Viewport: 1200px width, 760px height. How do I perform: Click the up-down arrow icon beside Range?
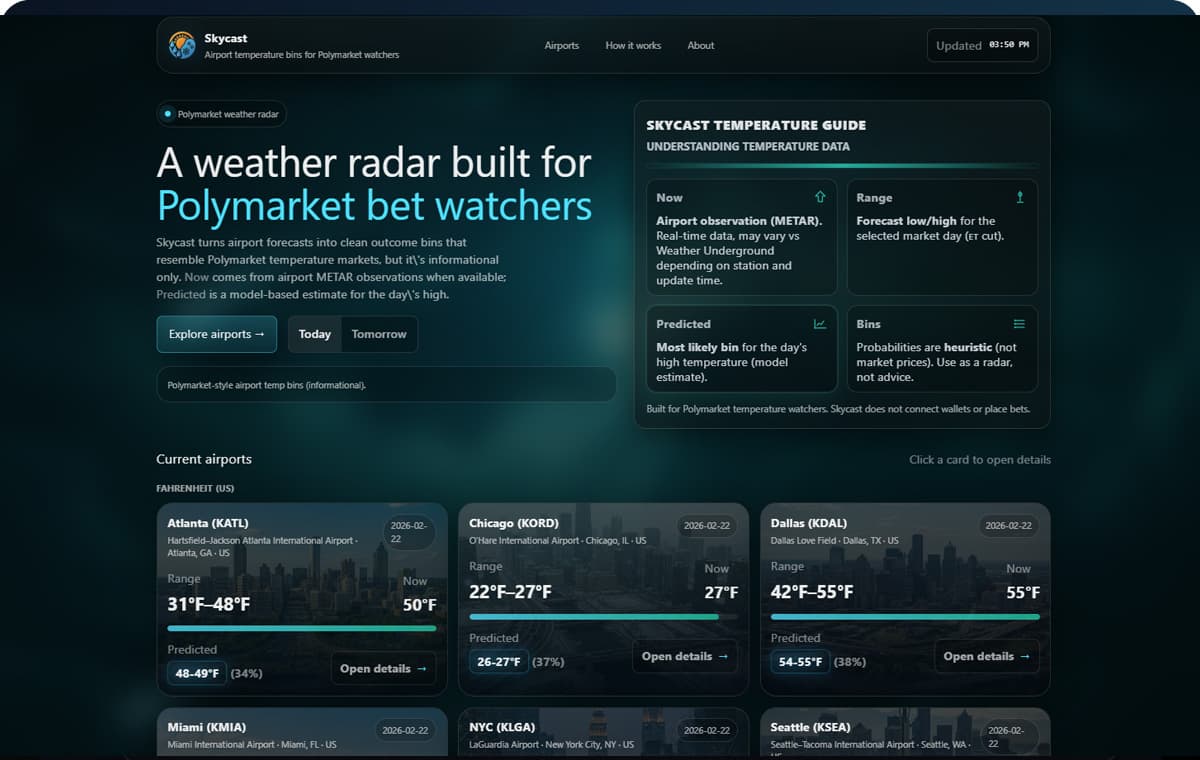tap(1021, 196)
